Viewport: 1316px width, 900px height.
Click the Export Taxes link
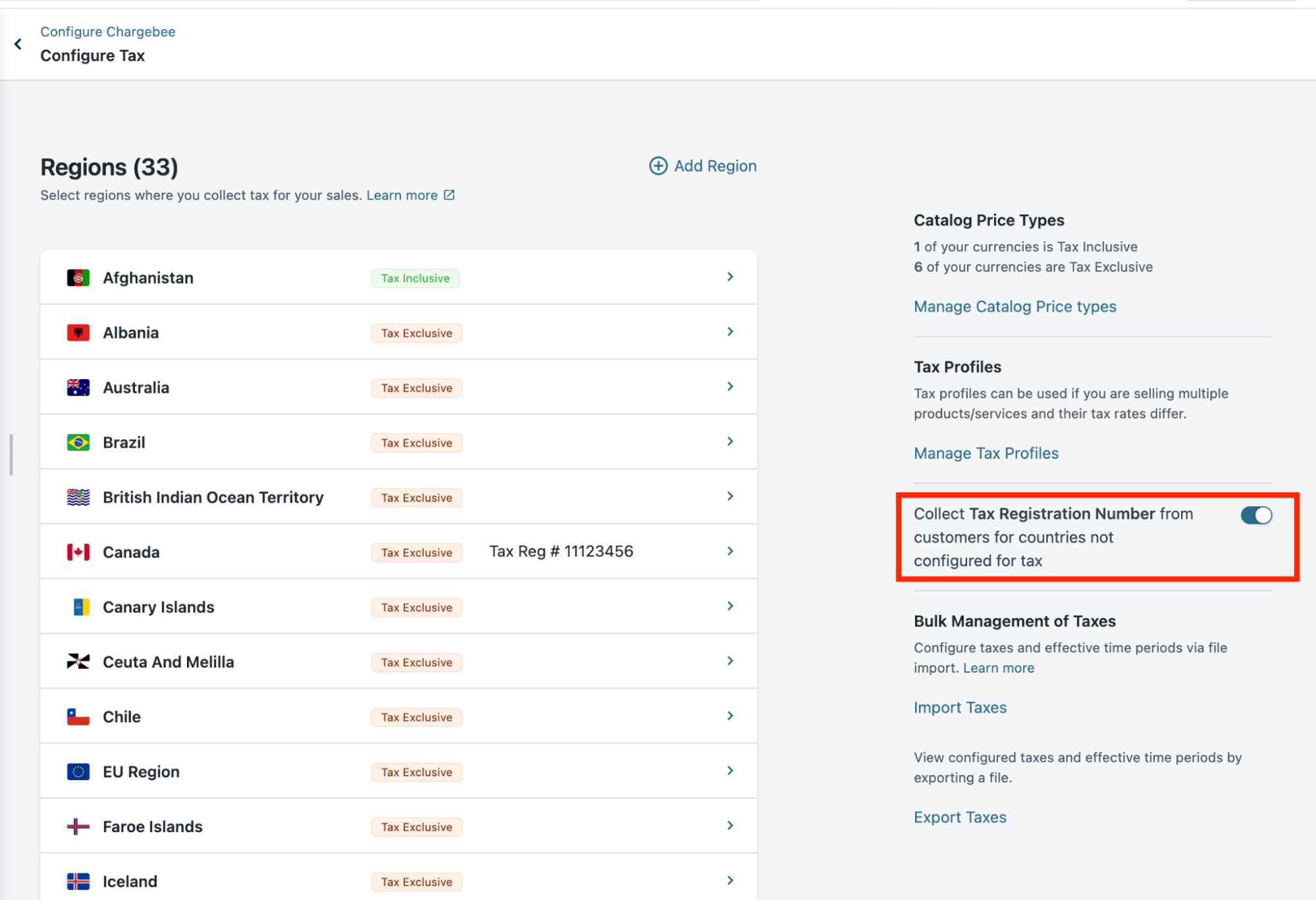click(960, 817)
